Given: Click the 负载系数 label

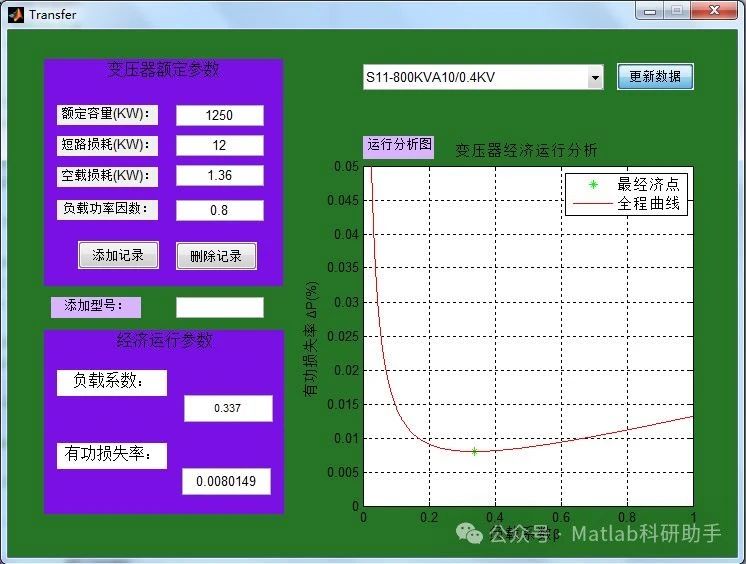Looking at the screenshot, I should (112, 382).
